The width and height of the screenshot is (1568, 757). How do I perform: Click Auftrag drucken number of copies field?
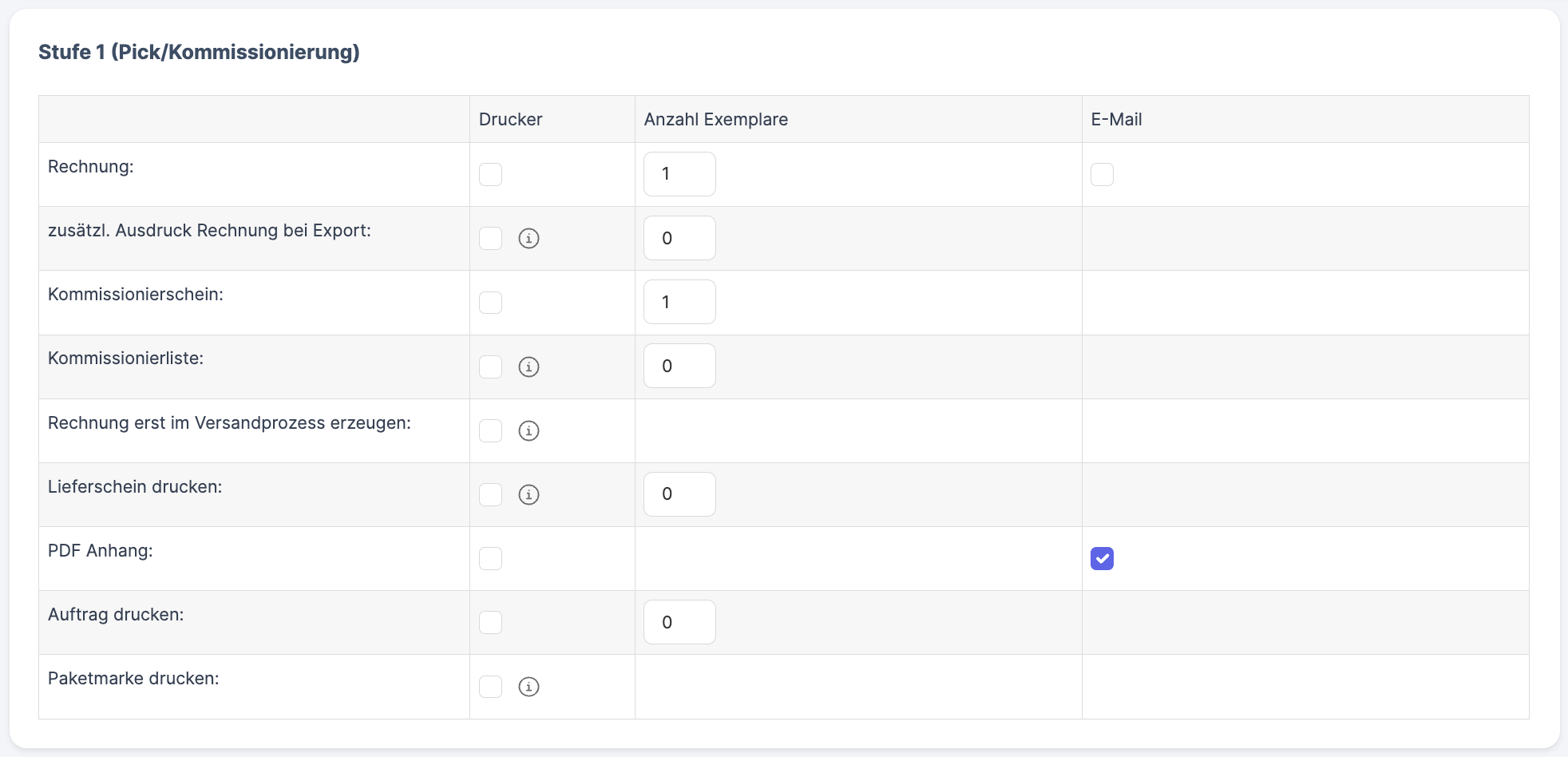click(679, 622)
